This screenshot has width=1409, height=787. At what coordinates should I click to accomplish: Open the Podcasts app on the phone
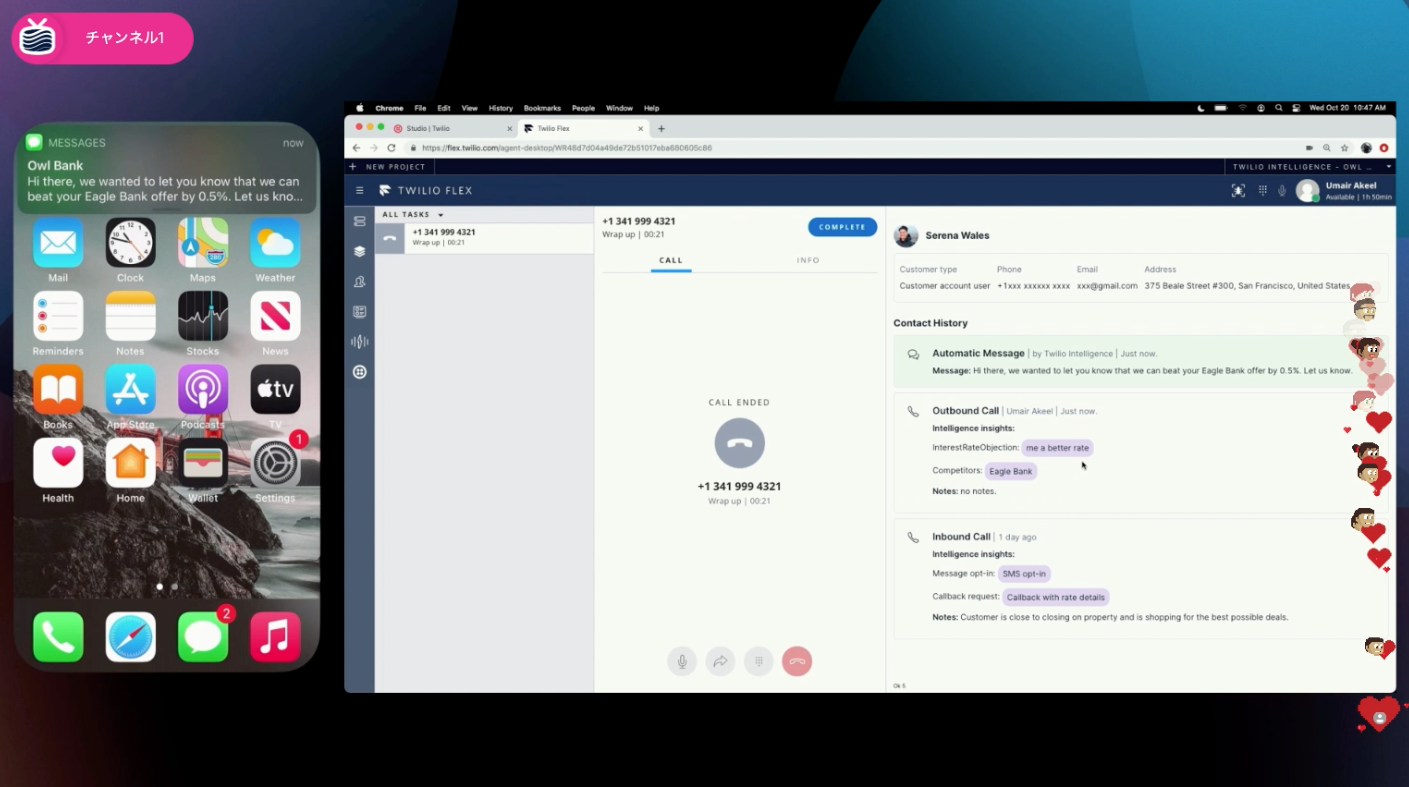(203, 389)
